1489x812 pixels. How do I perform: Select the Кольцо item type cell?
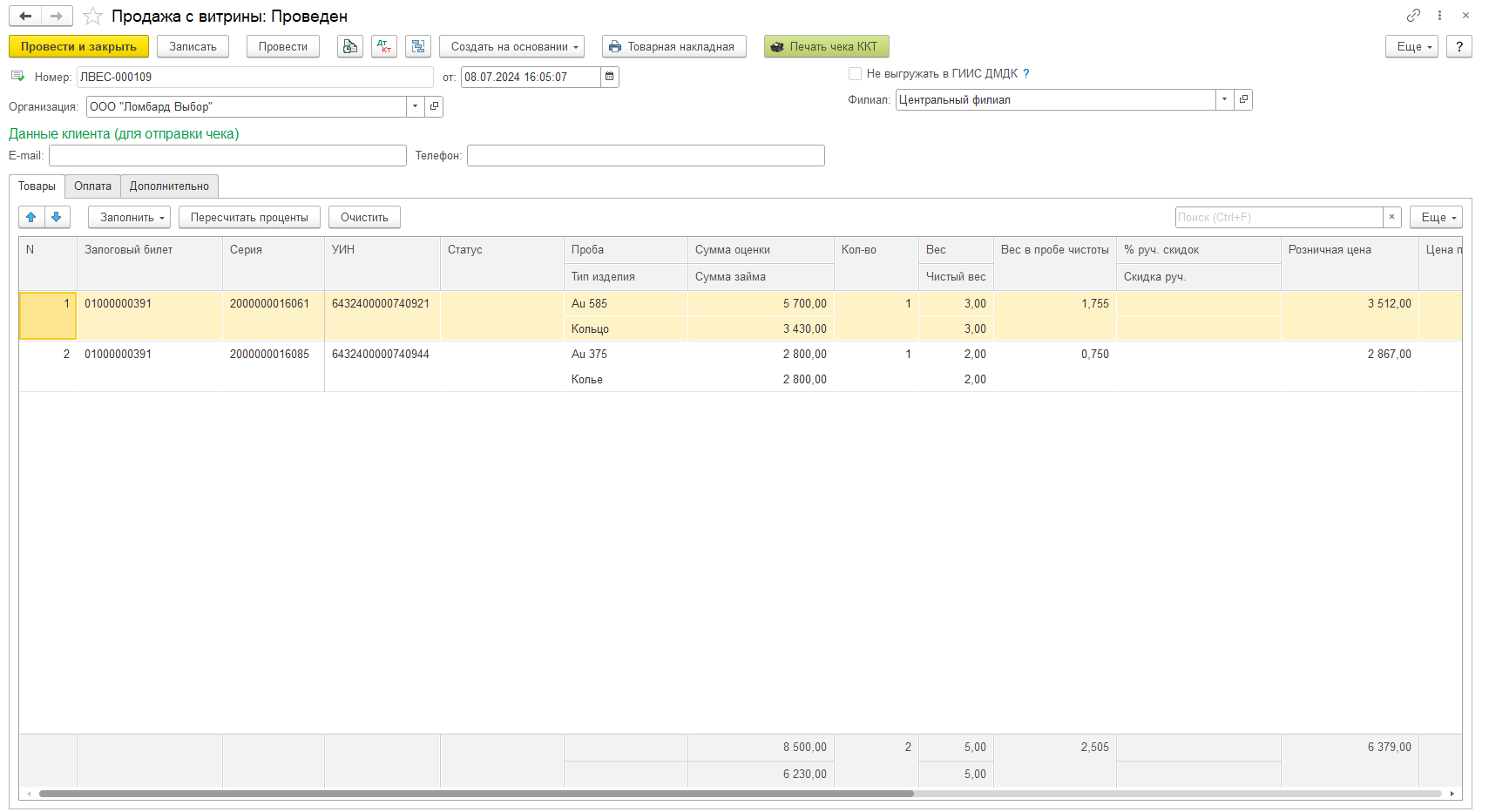[x=626, y=328]
